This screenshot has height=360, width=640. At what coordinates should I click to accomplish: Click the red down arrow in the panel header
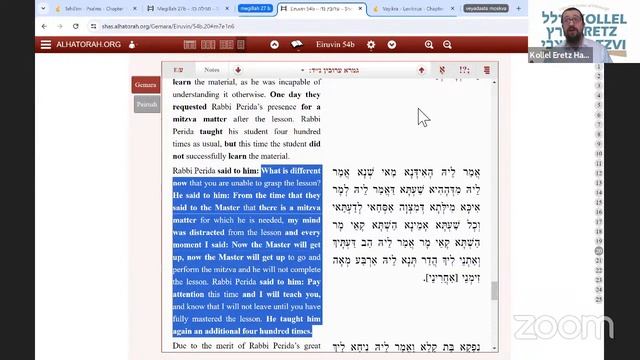tap(238, 70)
